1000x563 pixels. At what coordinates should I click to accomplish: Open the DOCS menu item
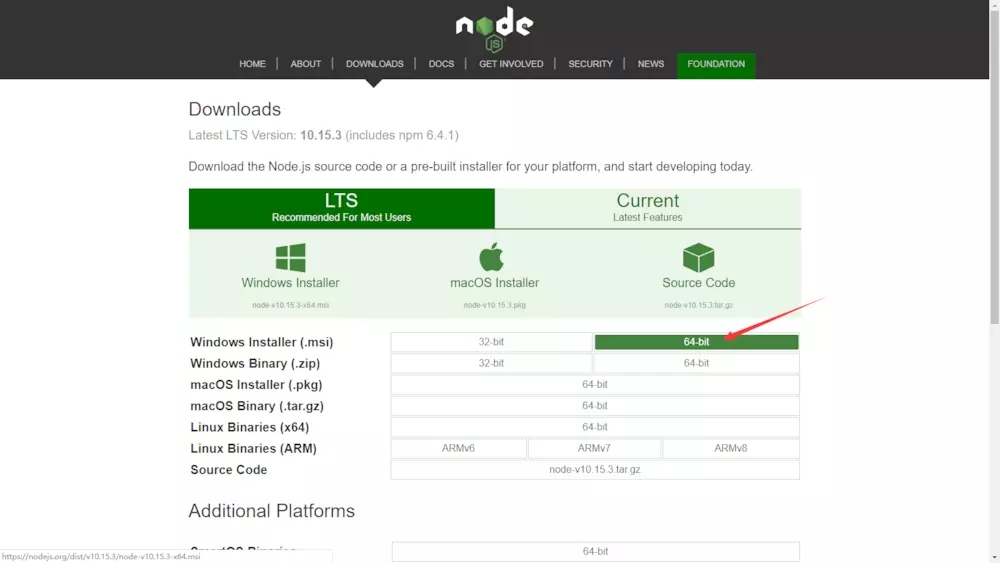pyautogui.click(x=441, y=64)
